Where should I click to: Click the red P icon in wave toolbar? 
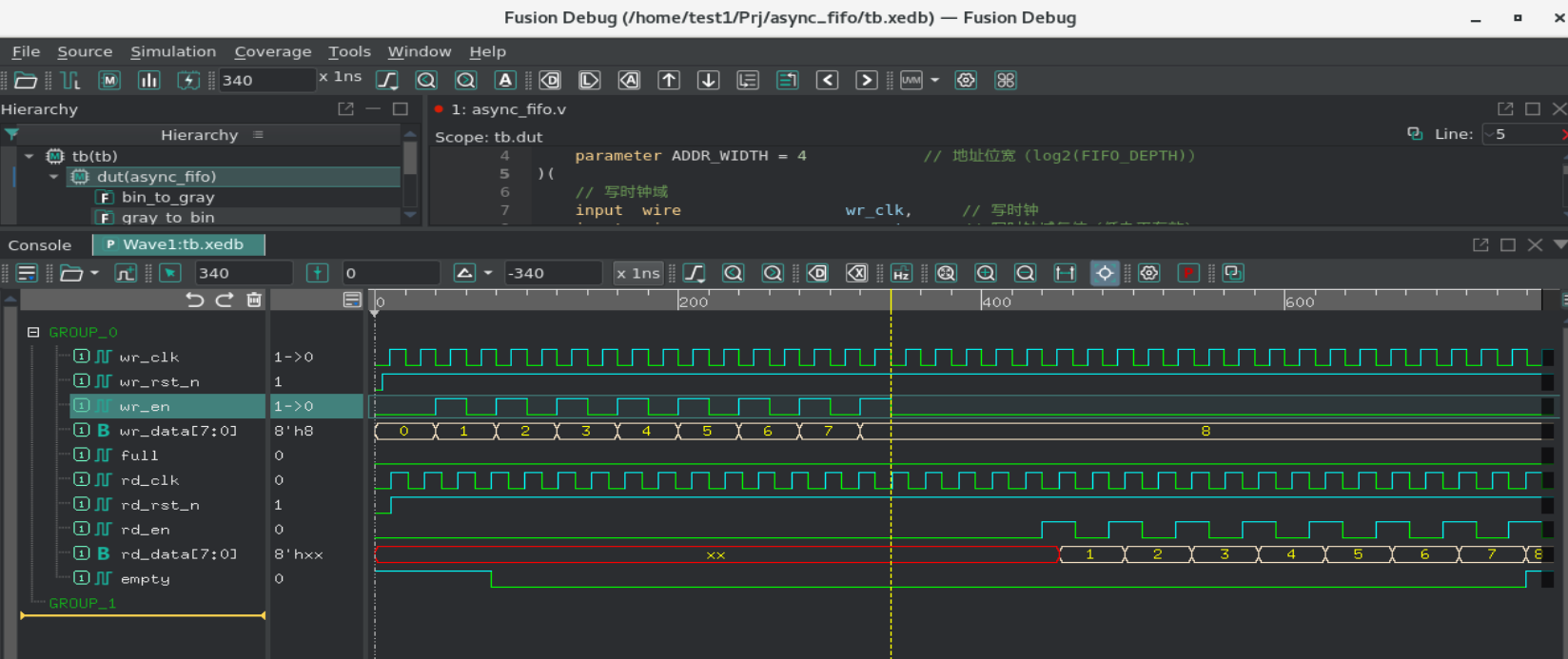coord(1188,274)
